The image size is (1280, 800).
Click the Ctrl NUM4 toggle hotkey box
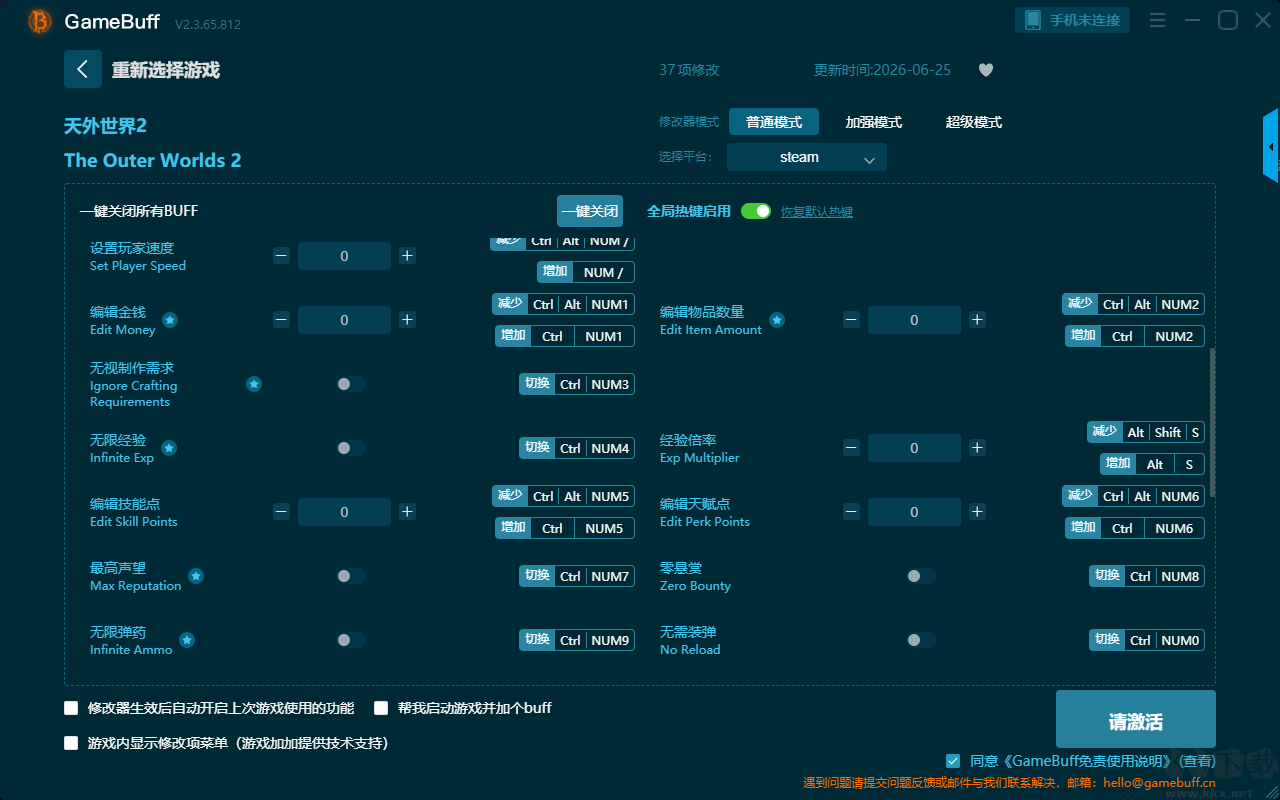pyautogui.click(x=577, y=448)
